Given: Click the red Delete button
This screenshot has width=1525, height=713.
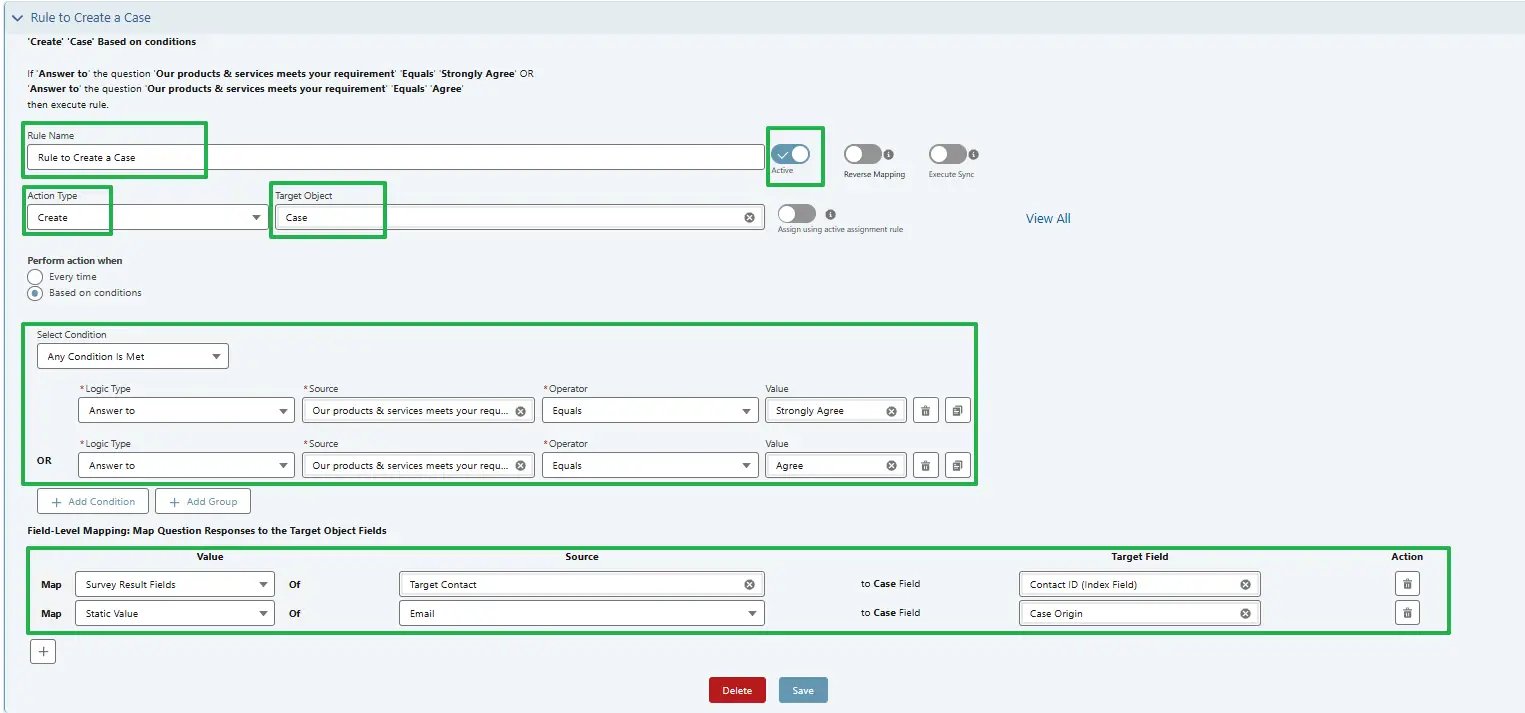Looking at the screenshot, I should coord(737,690).
